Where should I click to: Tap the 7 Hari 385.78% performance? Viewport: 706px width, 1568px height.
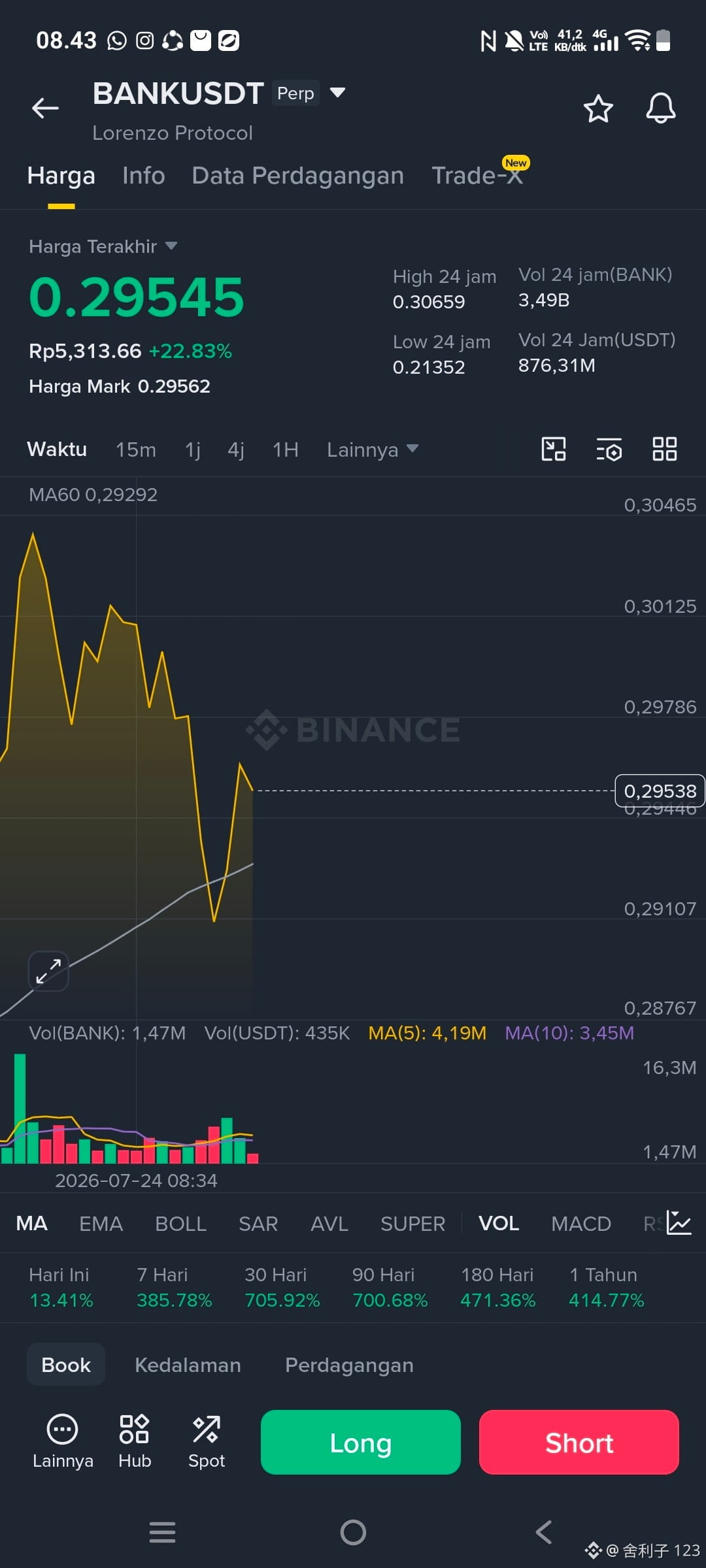[x=175, y=1287]
